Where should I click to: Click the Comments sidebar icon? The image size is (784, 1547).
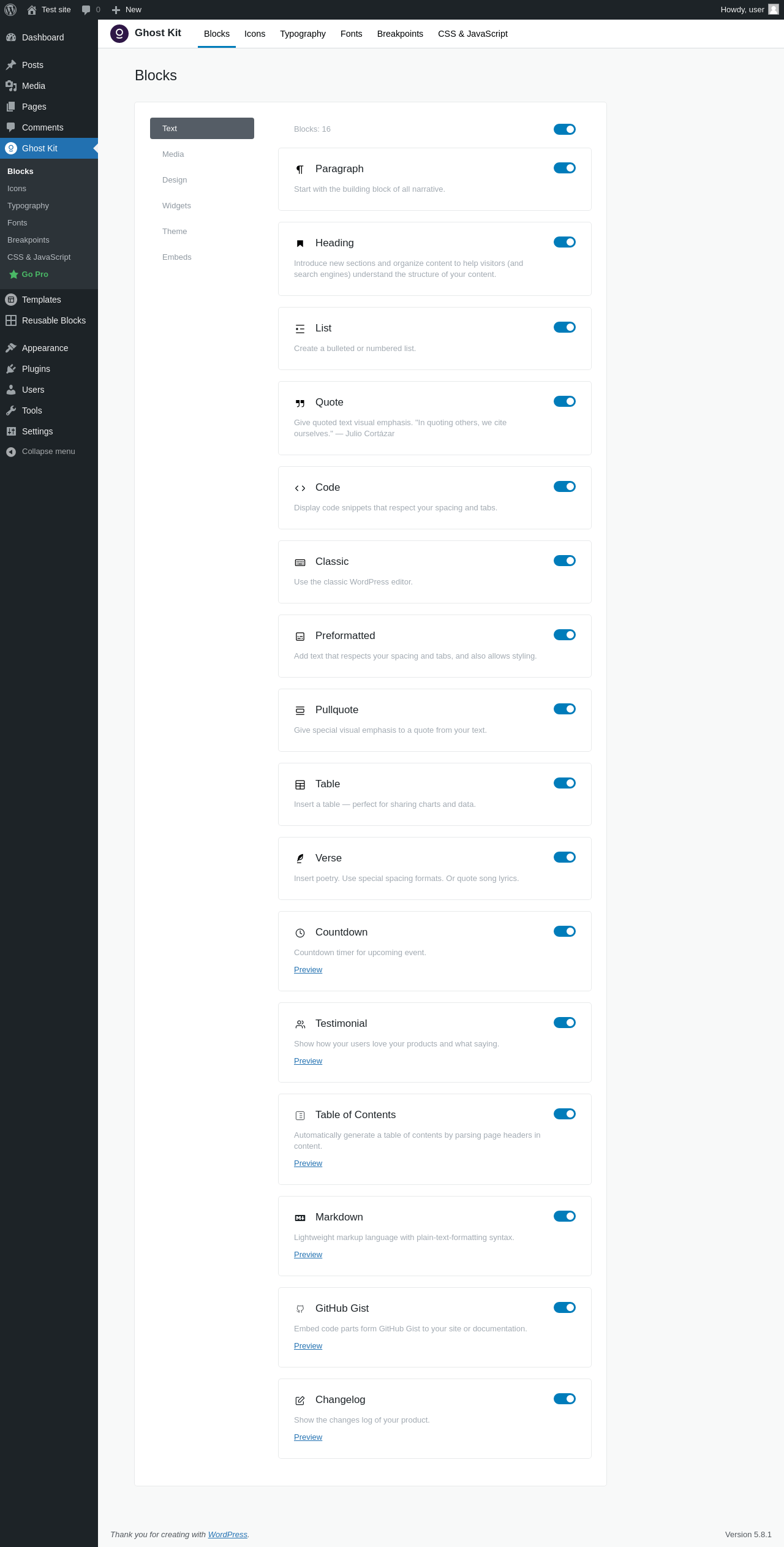[x=11, y=127]
